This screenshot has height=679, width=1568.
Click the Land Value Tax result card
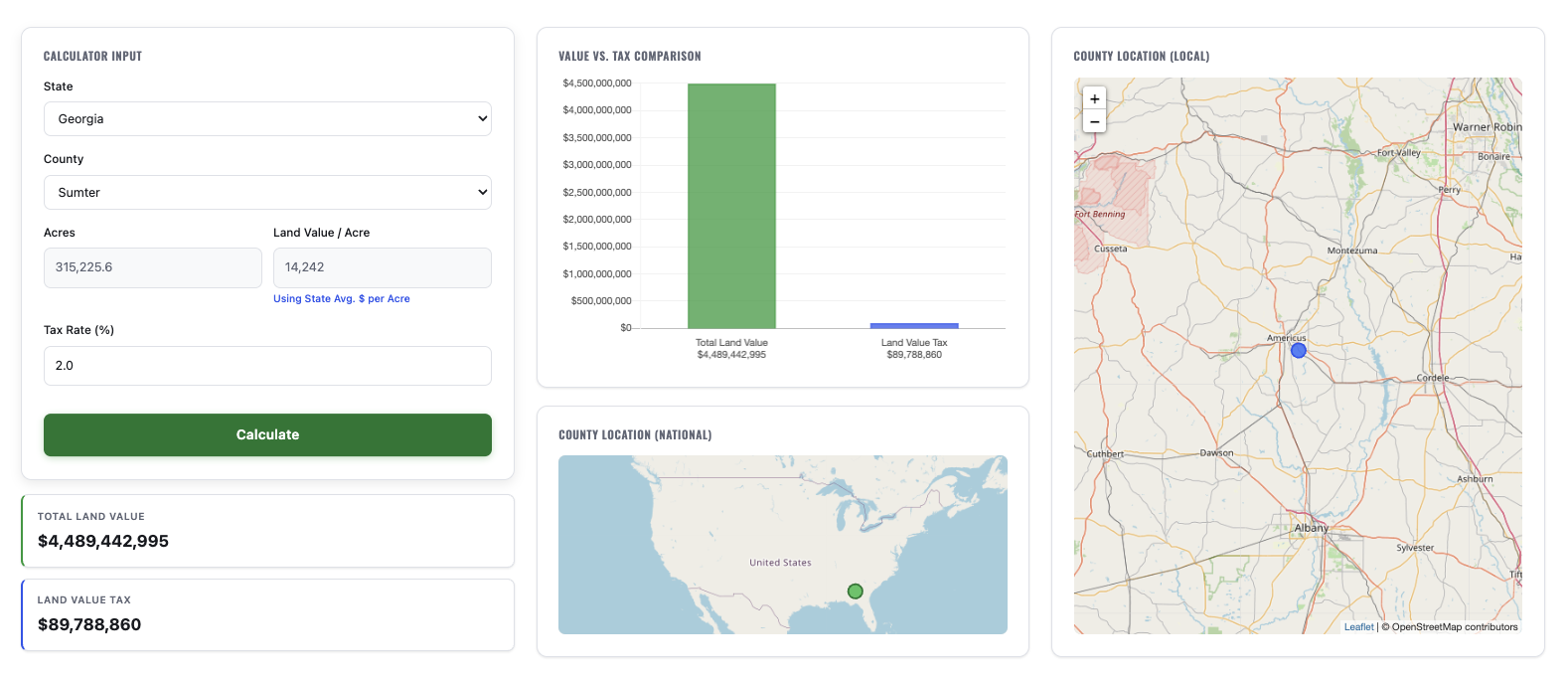coord(267,614)
